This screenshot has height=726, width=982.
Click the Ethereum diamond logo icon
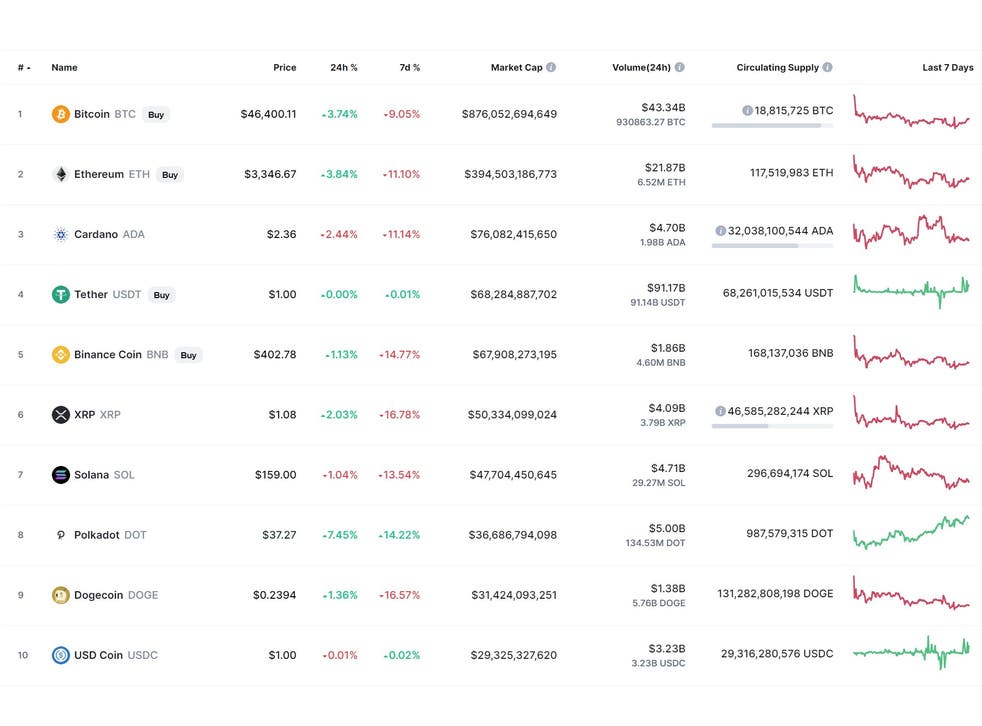(x=61, y=174)
